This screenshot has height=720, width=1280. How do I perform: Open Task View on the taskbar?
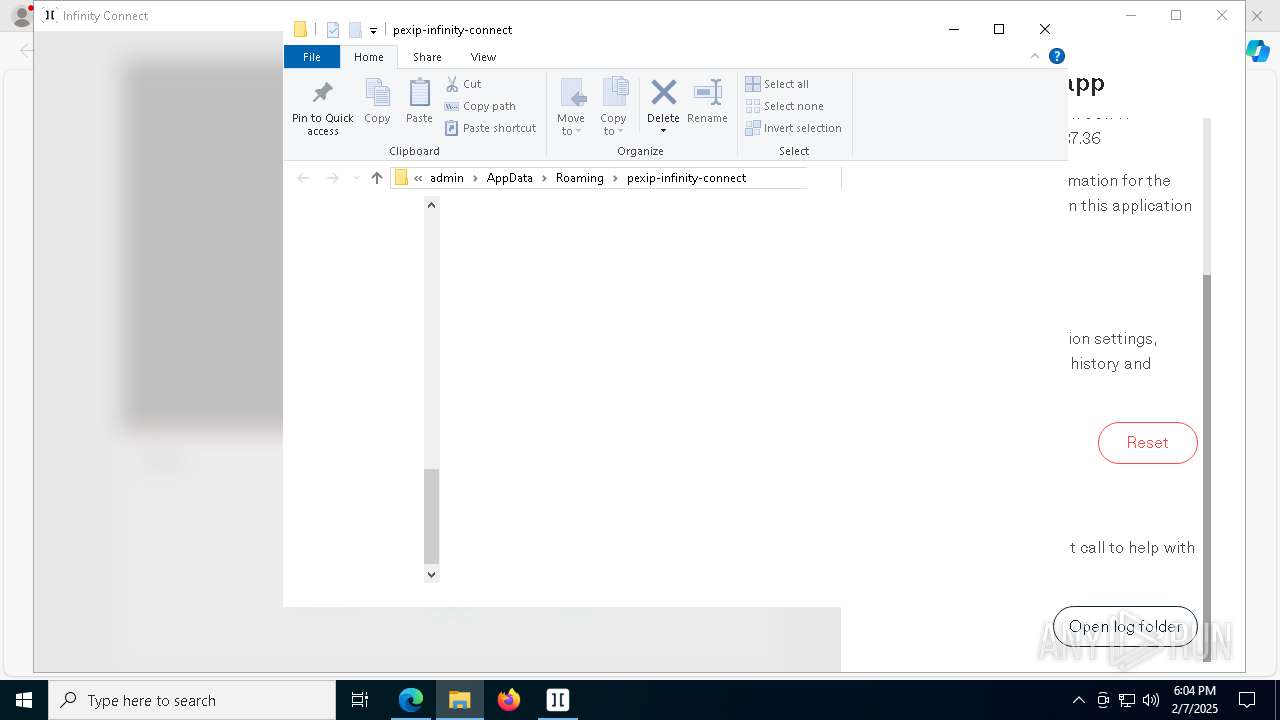[360, 700]
